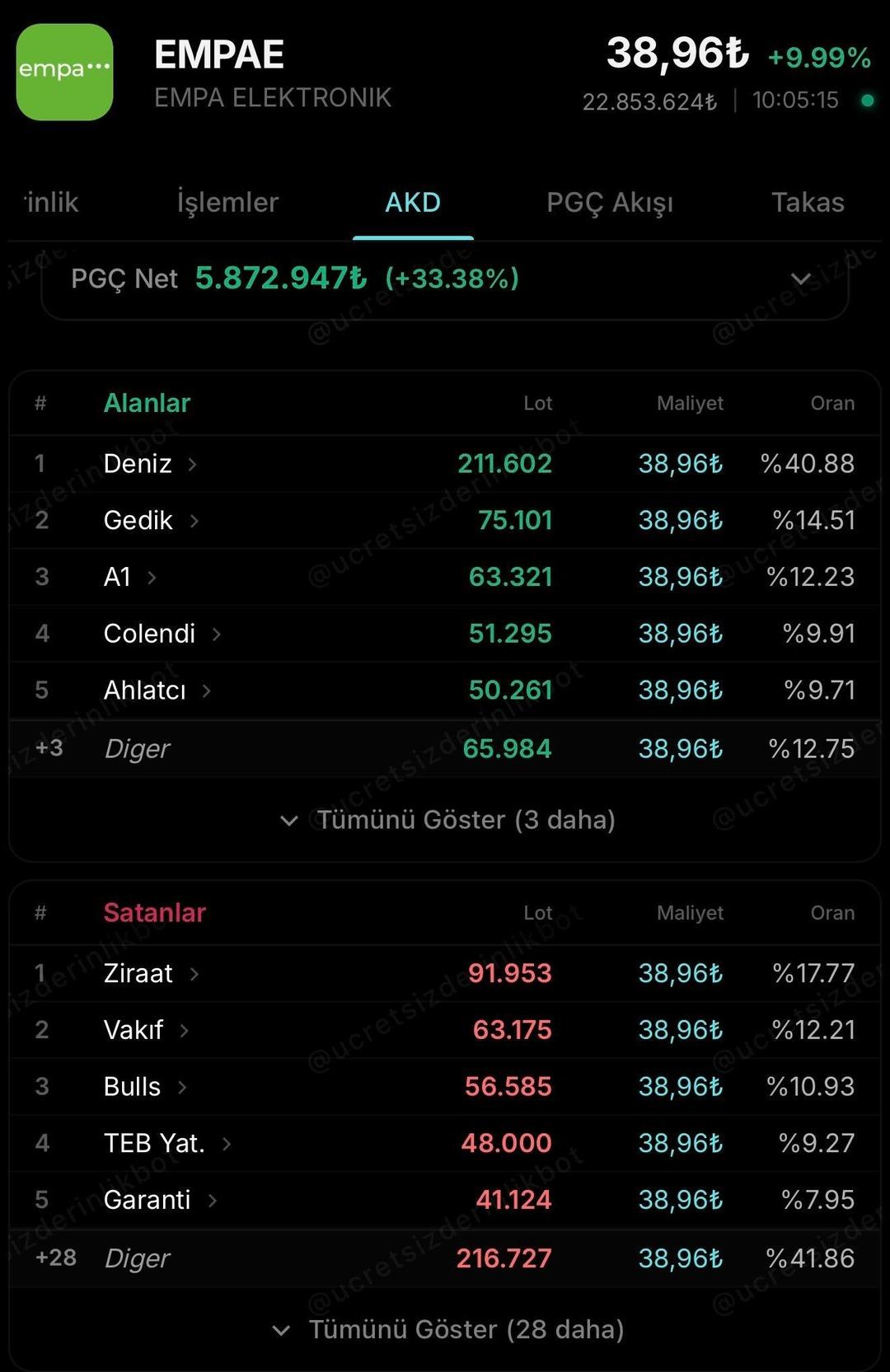Open Vakıf seller details
The image size is (890, 1372).
click(x=185, y=1031)
